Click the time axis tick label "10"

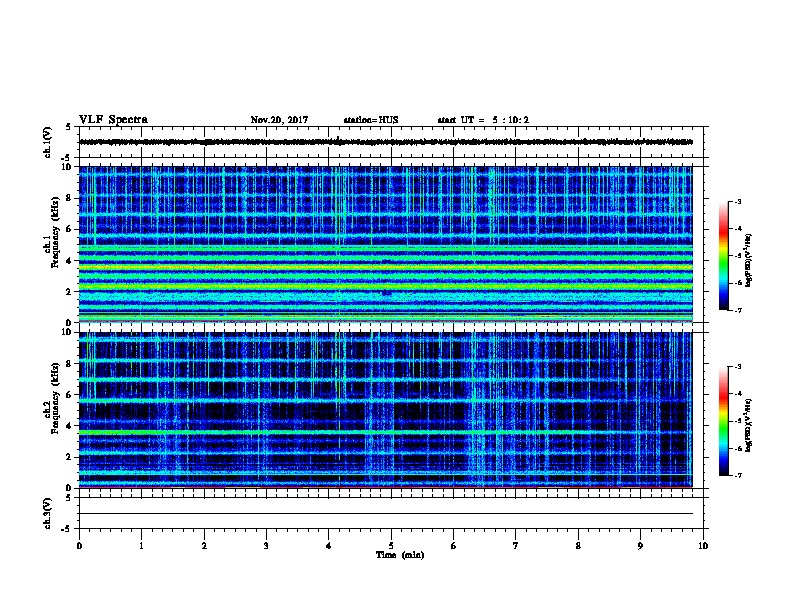(703, 545)
